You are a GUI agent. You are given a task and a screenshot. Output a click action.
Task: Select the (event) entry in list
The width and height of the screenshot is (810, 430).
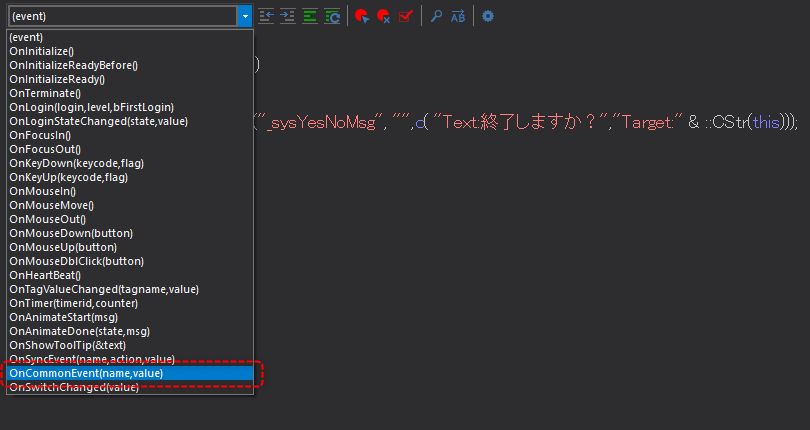click(x=130, y=37)
